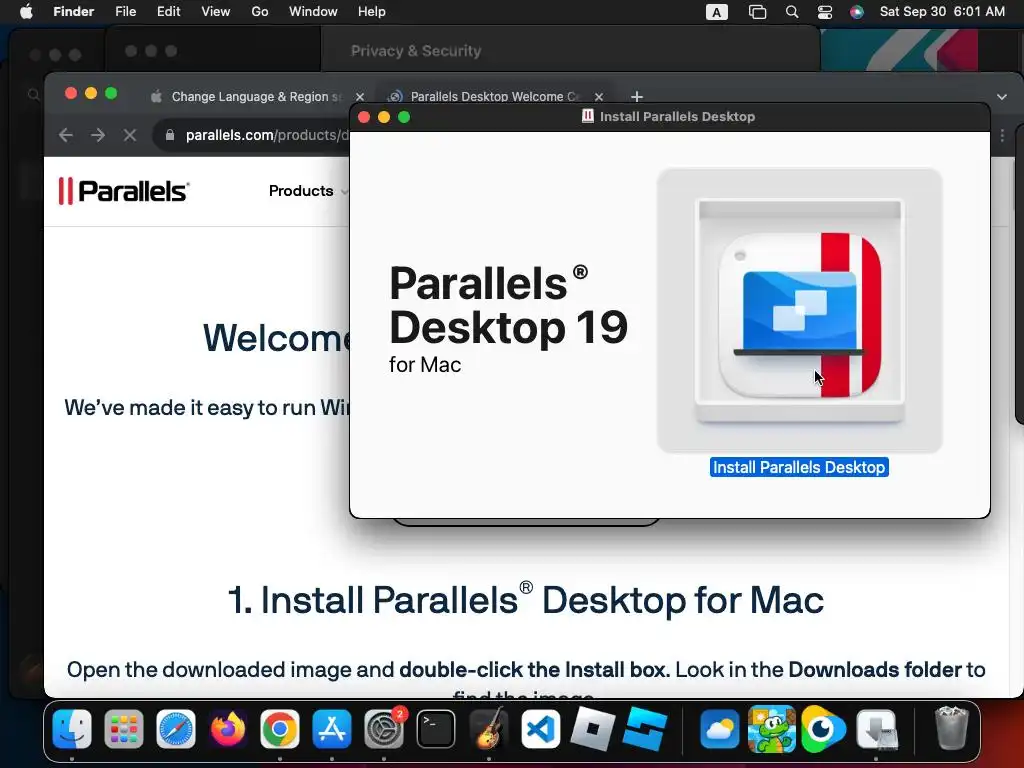Stop loading the page in Chrome
Image resolution: width=1024 pixels, height=768 pixels.
(x=130, y=135)
